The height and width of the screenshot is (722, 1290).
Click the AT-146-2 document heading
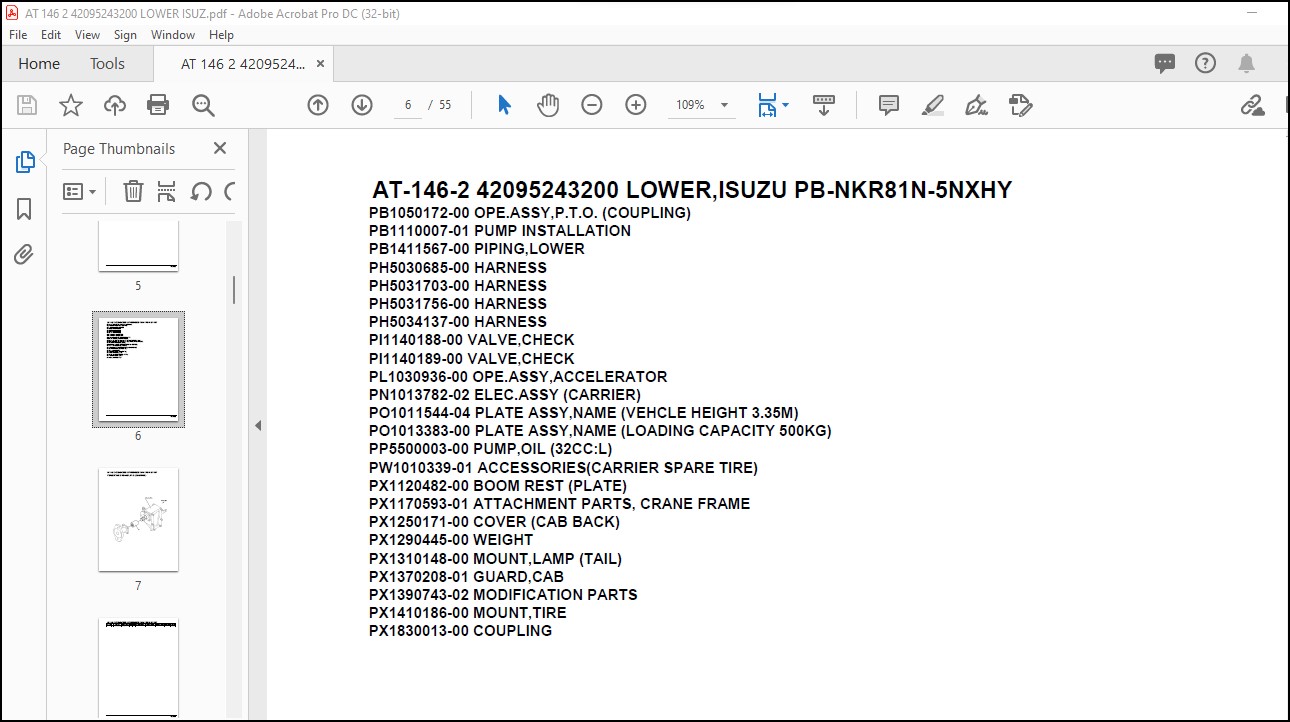[692, 190]
